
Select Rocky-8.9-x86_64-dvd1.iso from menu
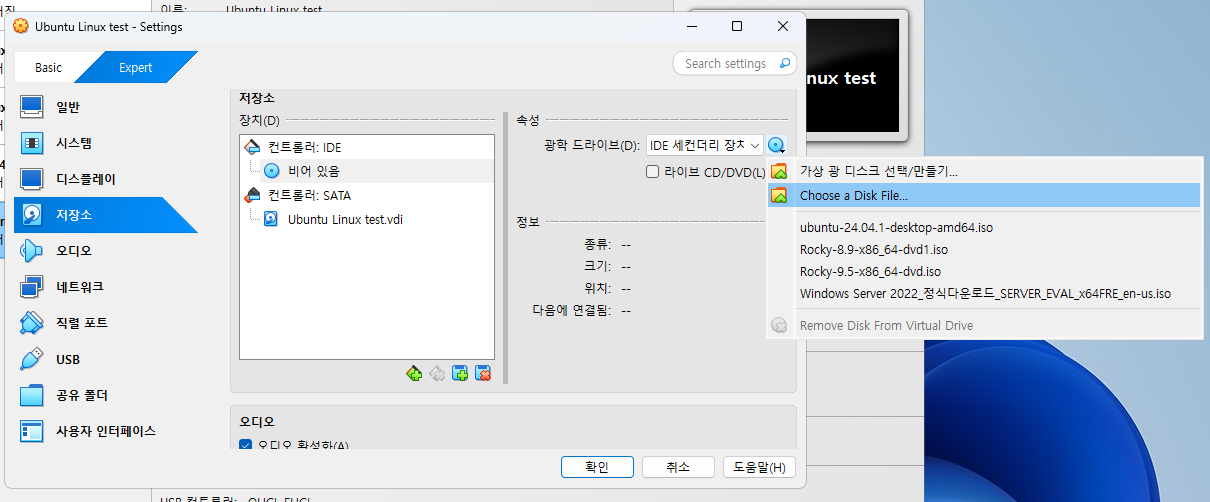pyautogui.click(x=984, y=250)
